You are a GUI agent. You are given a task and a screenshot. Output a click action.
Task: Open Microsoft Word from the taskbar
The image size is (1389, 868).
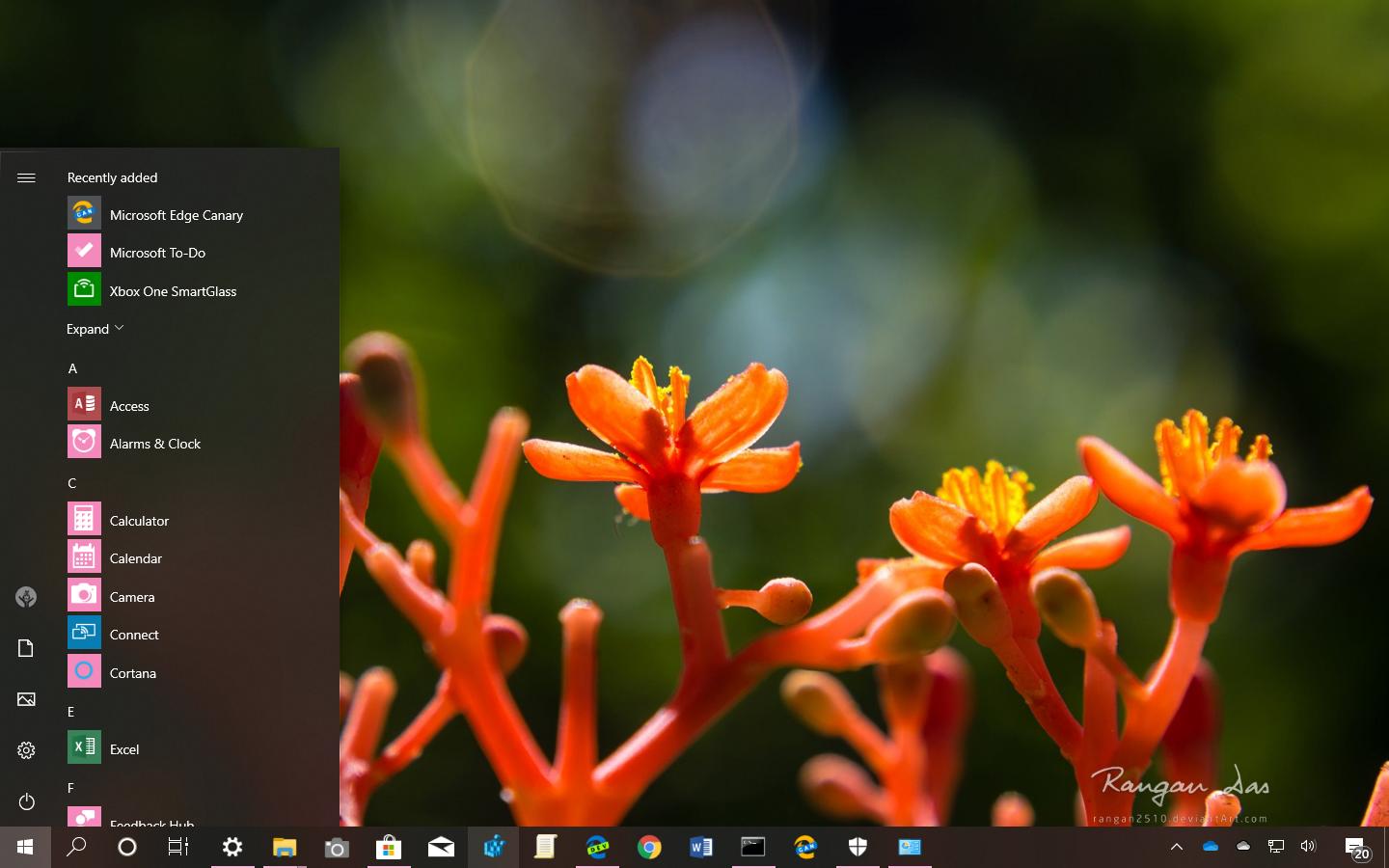point(701,848)
